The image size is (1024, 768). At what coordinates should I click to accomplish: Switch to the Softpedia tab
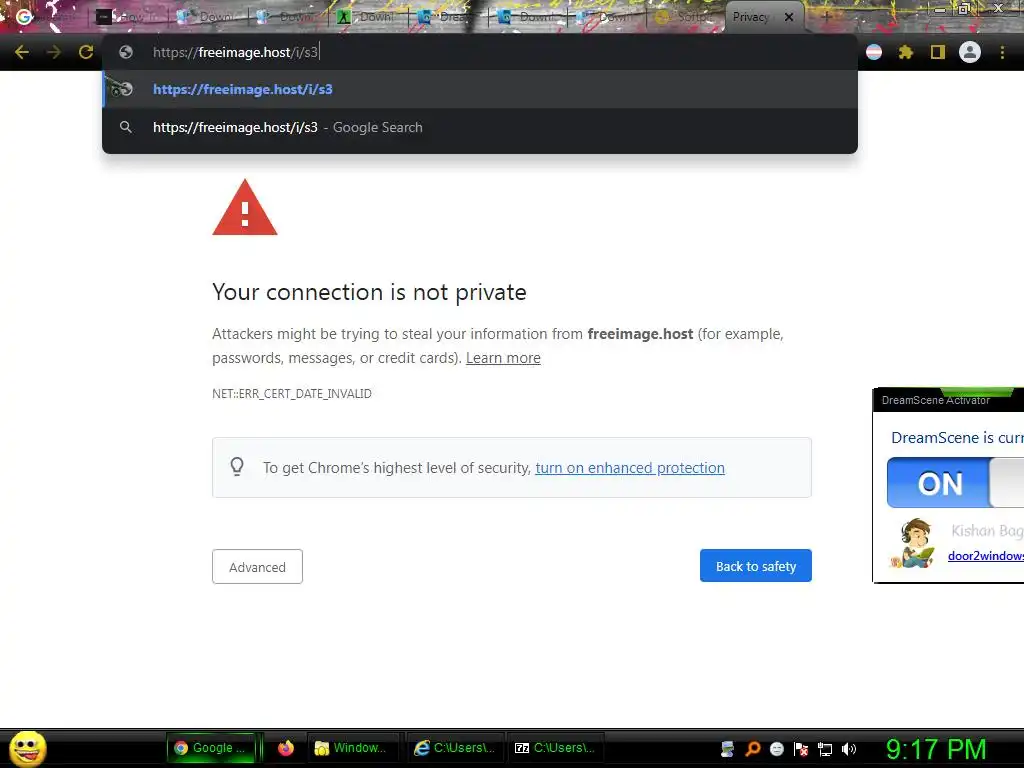pyautogui.click(x=686, y=17)
